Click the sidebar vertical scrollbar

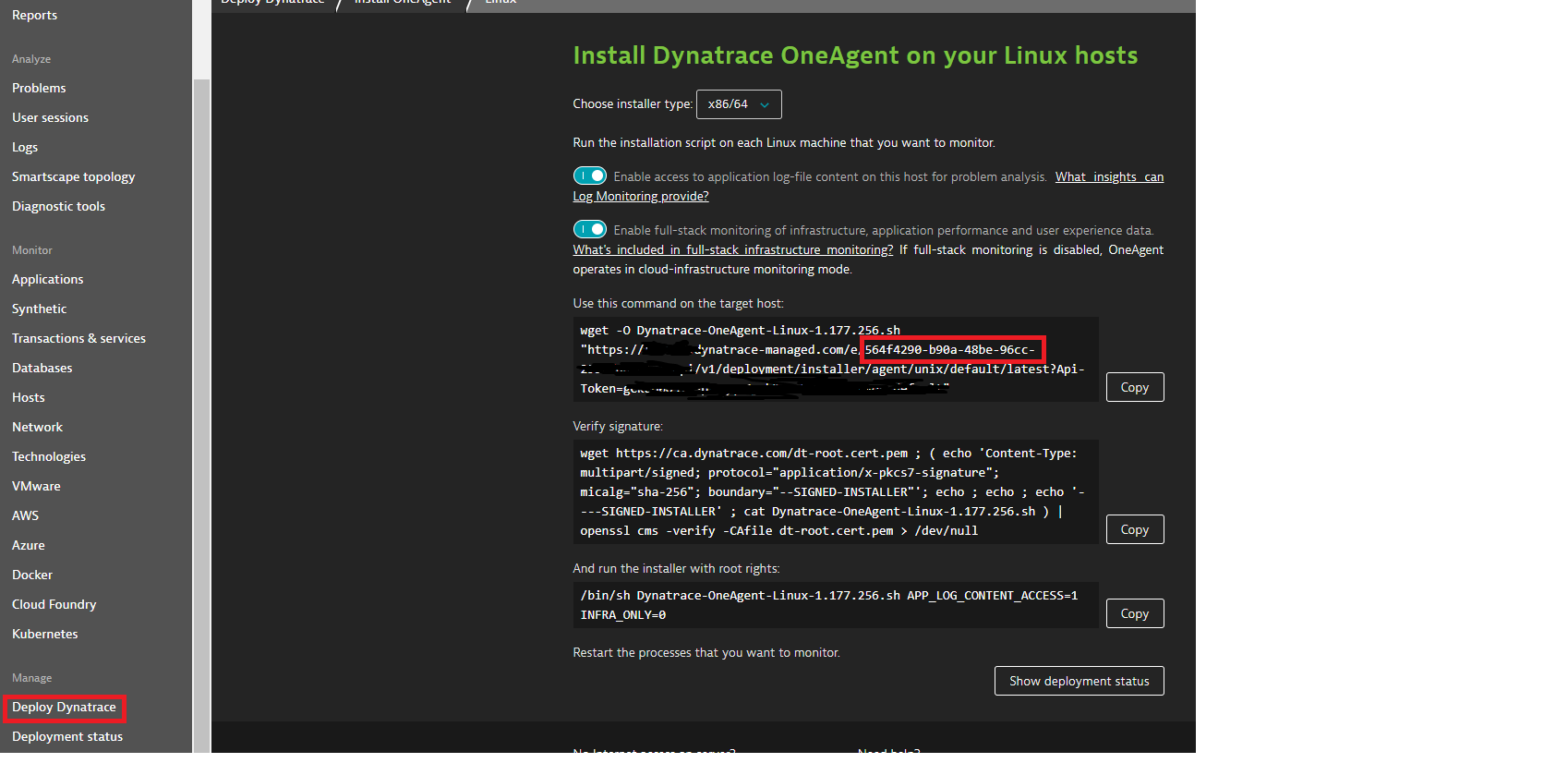coord(201,416)
